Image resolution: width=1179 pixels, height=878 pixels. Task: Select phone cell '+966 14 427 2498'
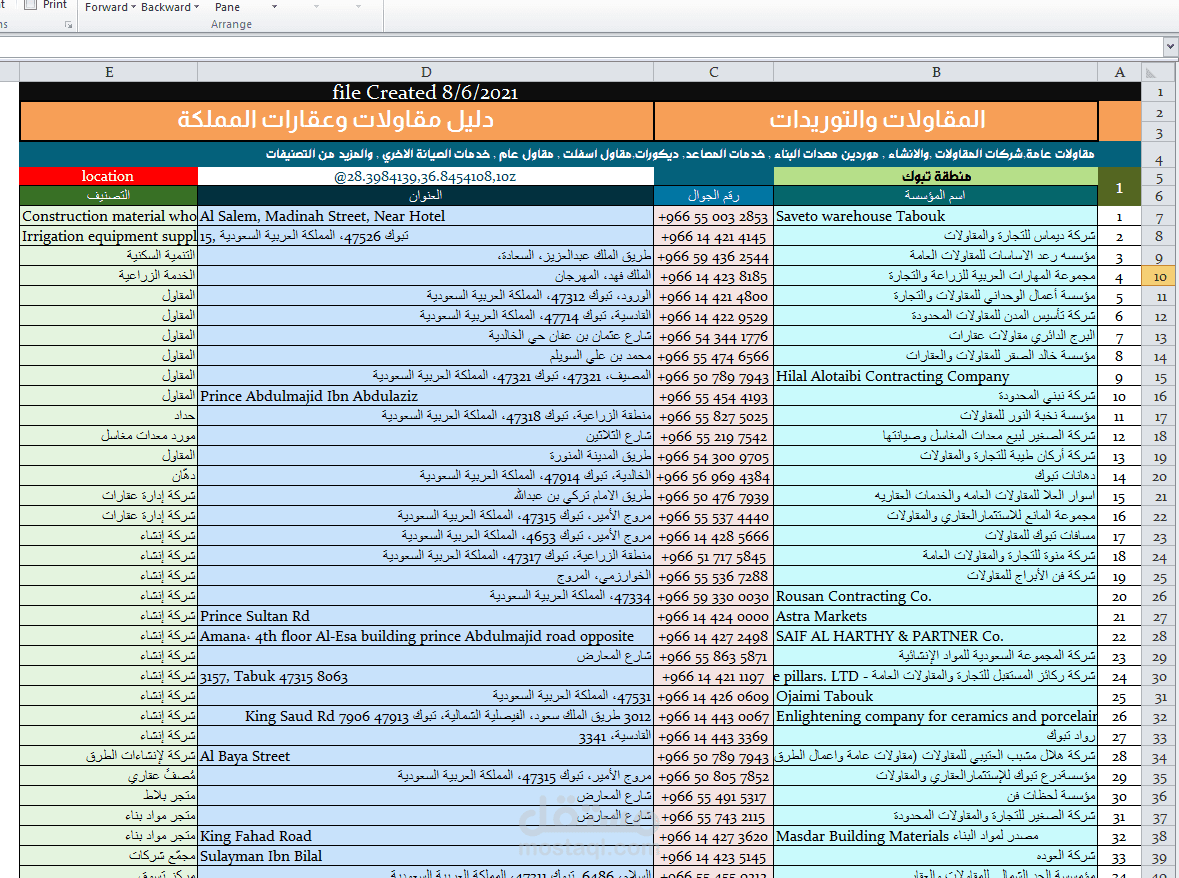coord(714,637)
